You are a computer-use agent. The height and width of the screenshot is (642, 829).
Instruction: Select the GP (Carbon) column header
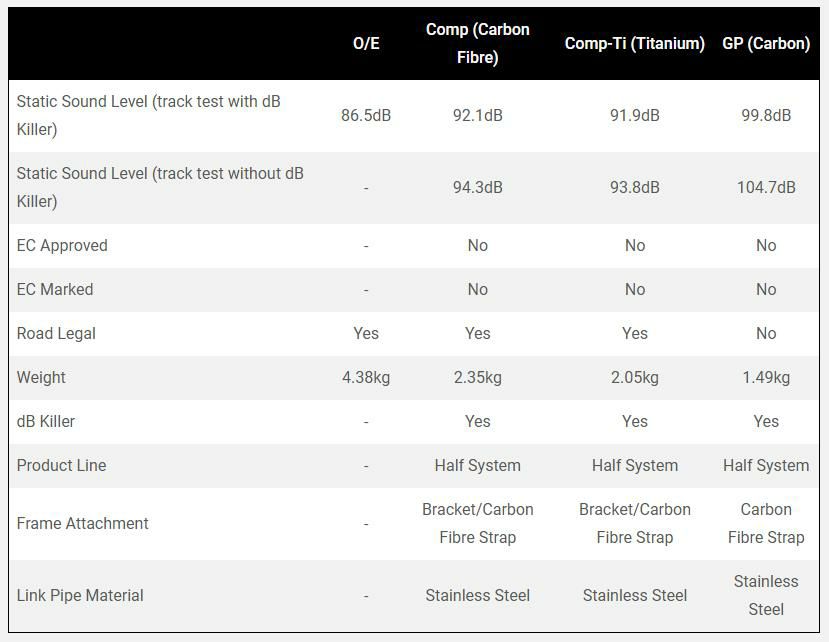[x=765, y=44]
